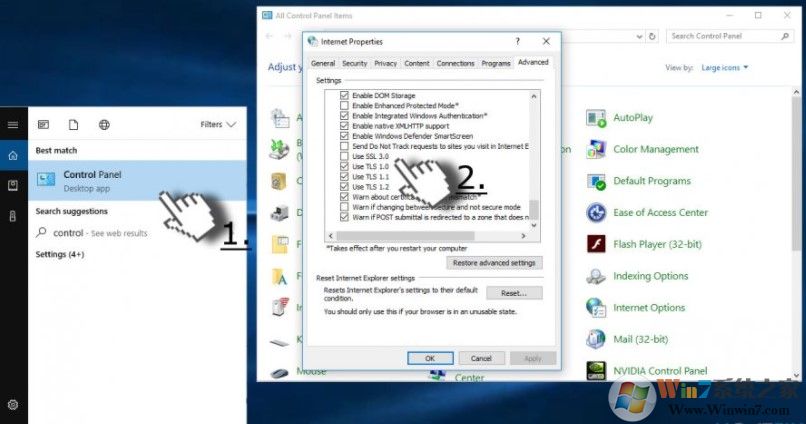Open Settings gear in Start sidebar
Viewport: 806px width, 424px height.
point(13,404)
